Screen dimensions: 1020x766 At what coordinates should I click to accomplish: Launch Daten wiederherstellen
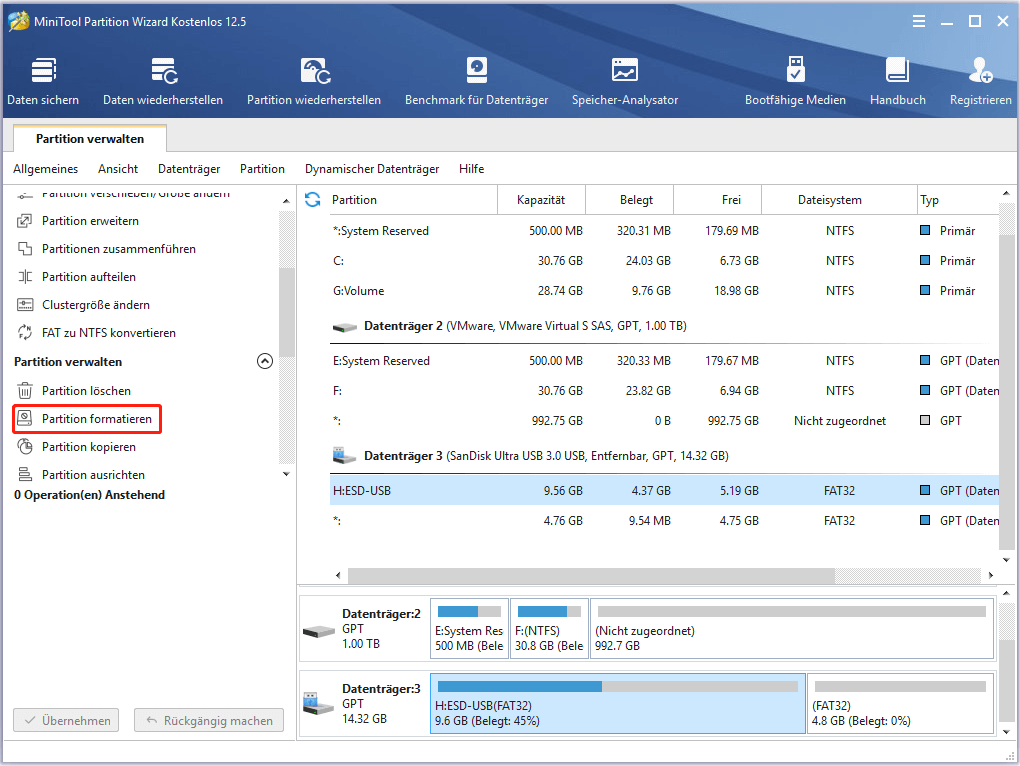[163, 81]
